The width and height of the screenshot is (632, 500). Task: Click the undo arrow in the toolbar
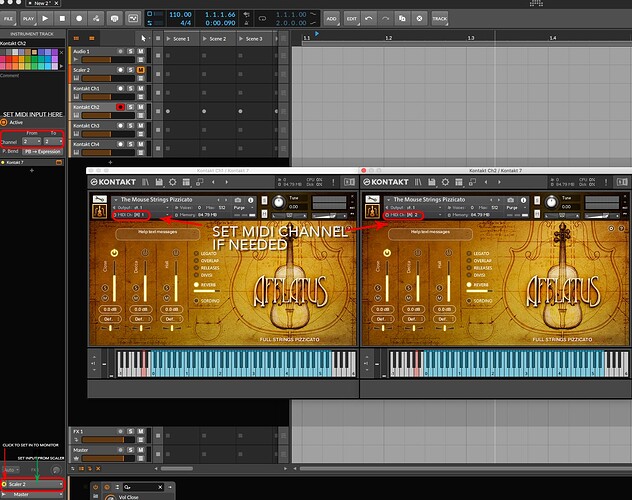click(368, 19)
